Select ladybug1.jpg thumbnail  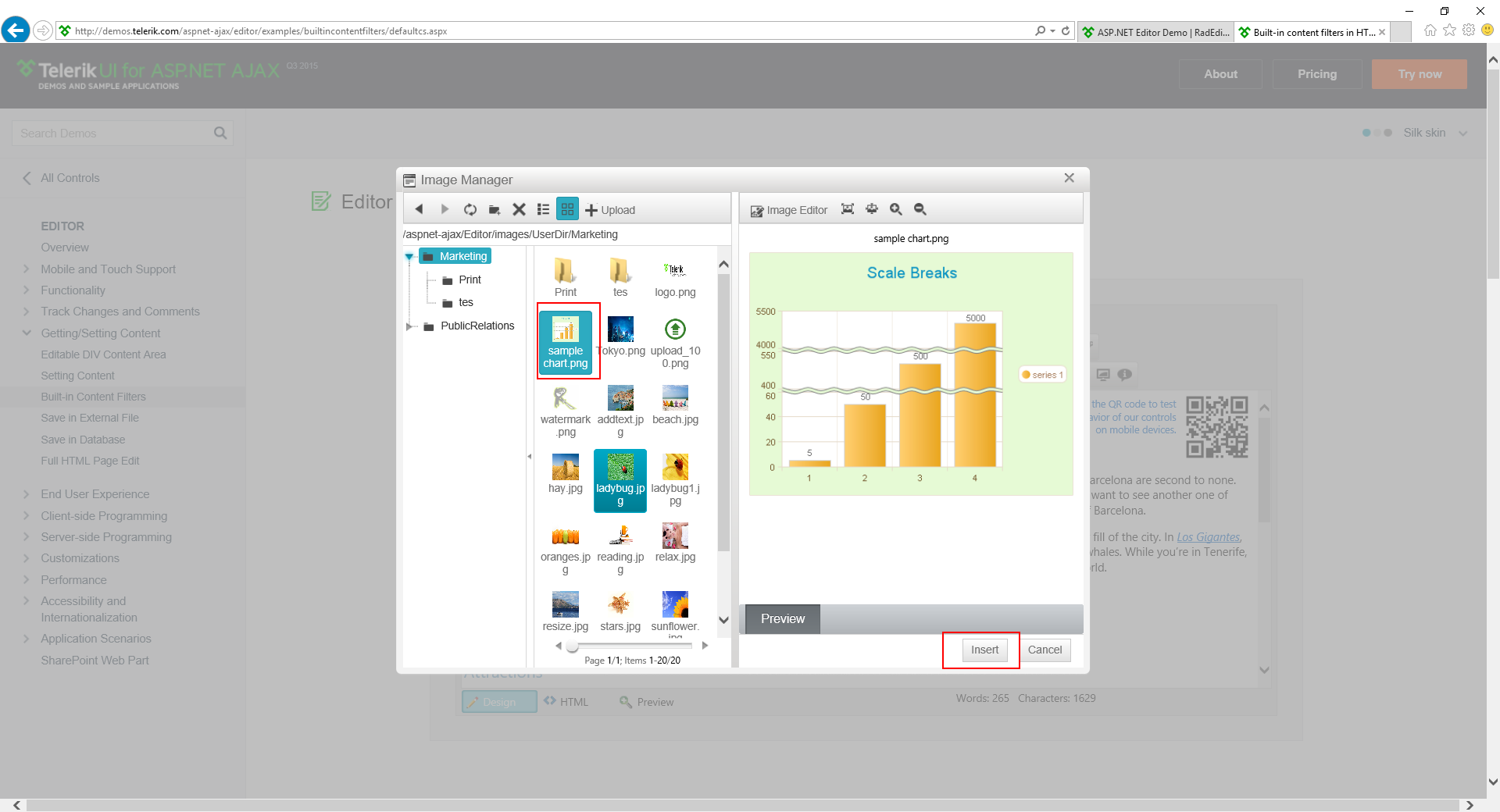click(x=675, y=479)
